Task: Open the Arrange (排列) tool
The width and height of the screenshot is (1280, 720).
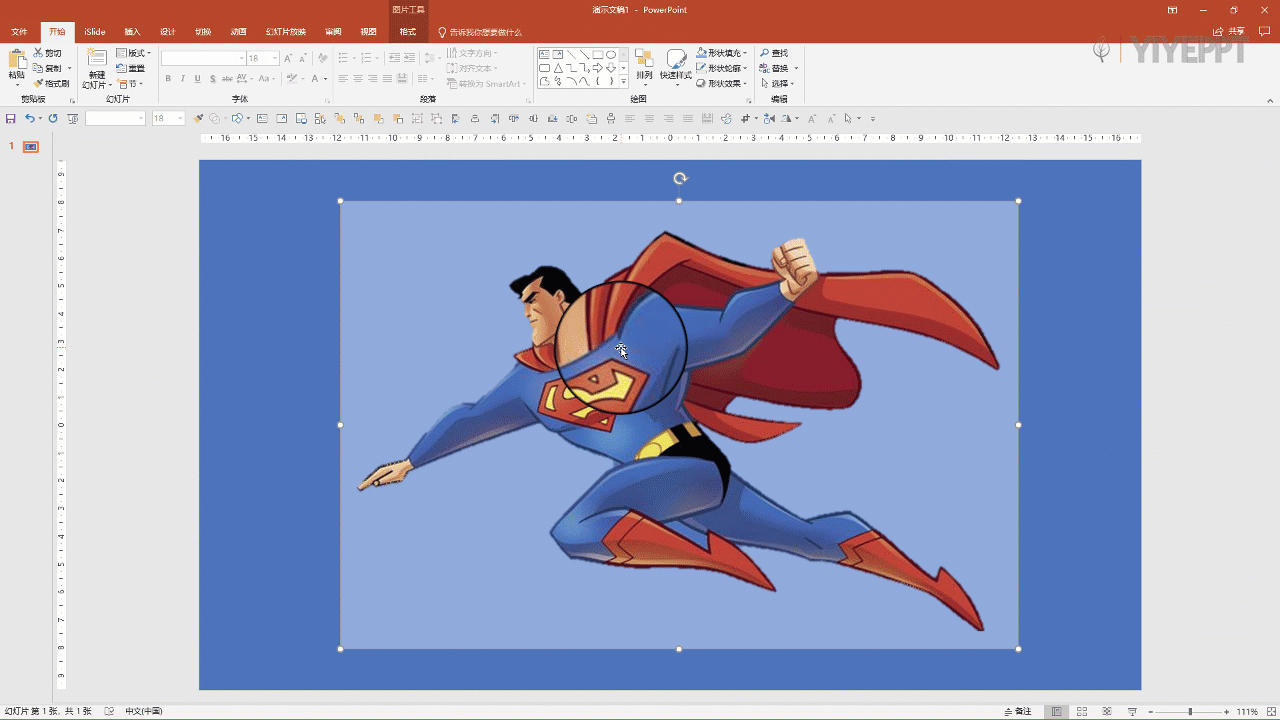Action: 644,62
